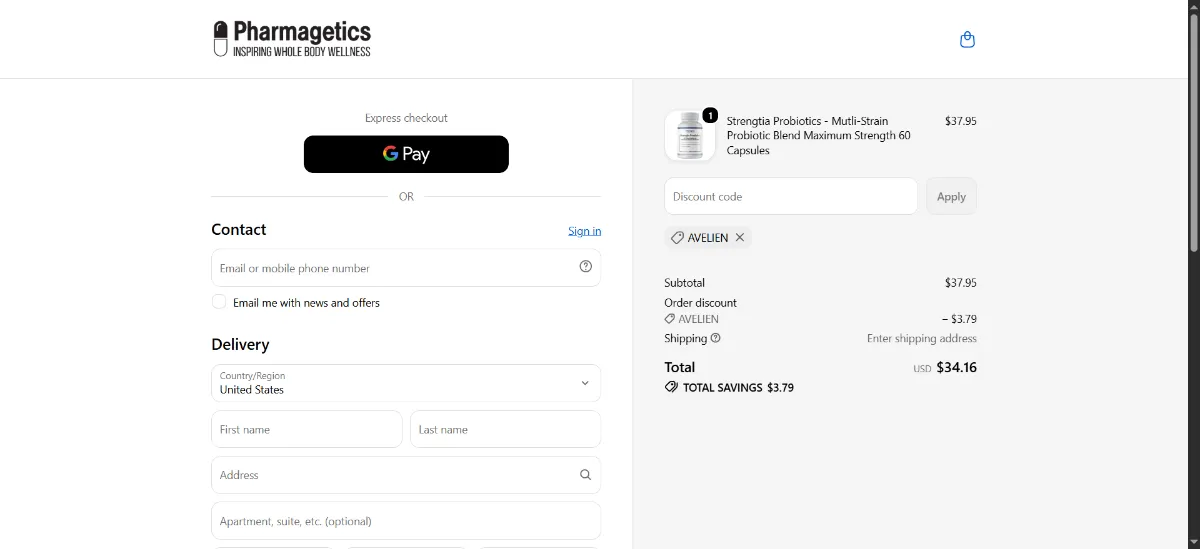The image size is (1200, 549).
Task: Apply the discount code
Action: tap(951, 196)
